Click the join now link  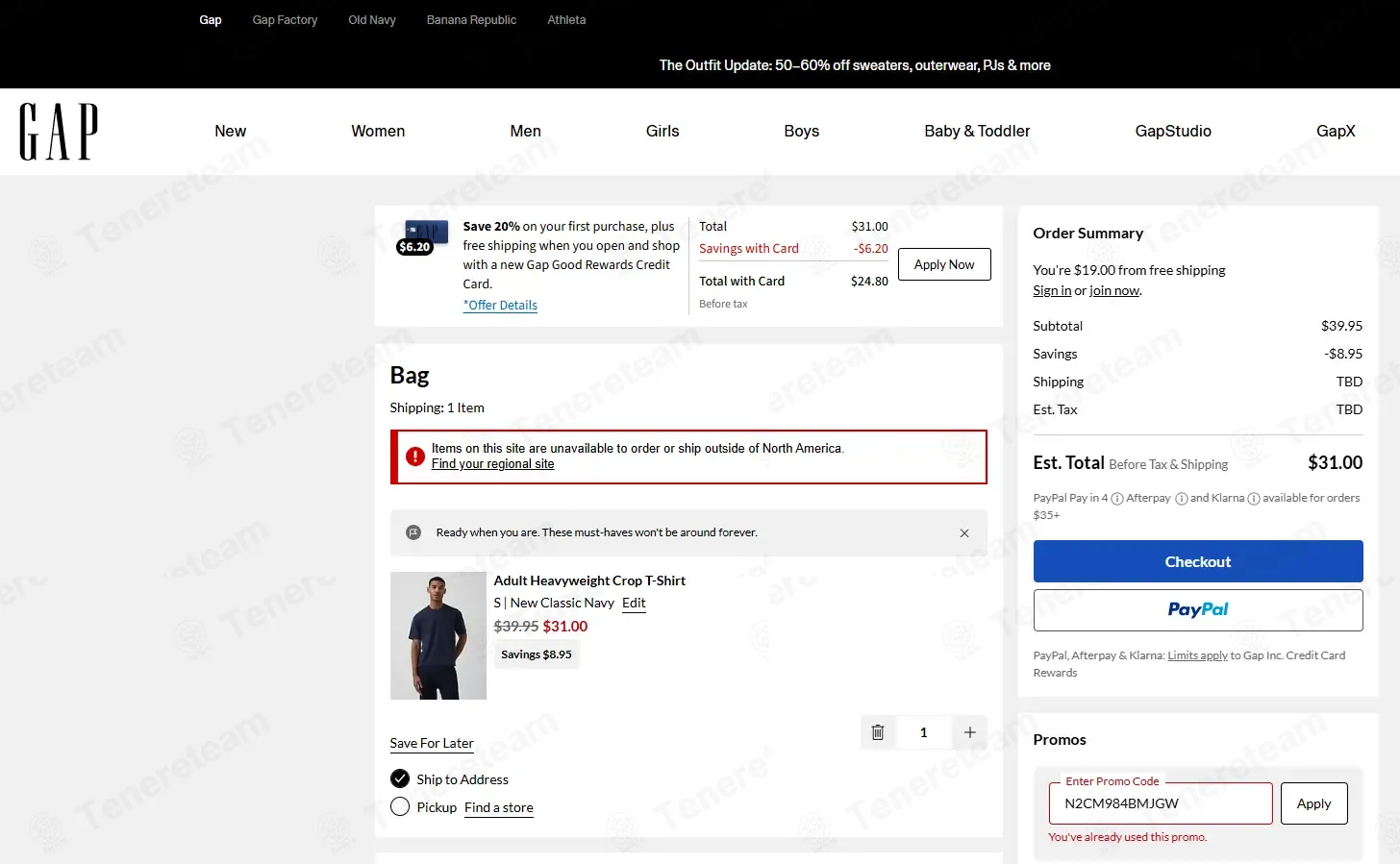[1114, 290]
